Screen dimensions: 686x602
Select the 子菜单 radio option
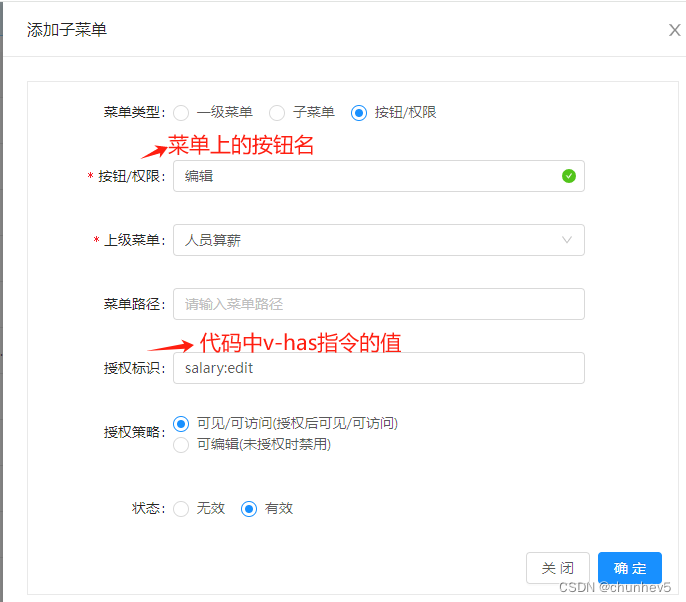pyautogui.click(x=277, y=113)
